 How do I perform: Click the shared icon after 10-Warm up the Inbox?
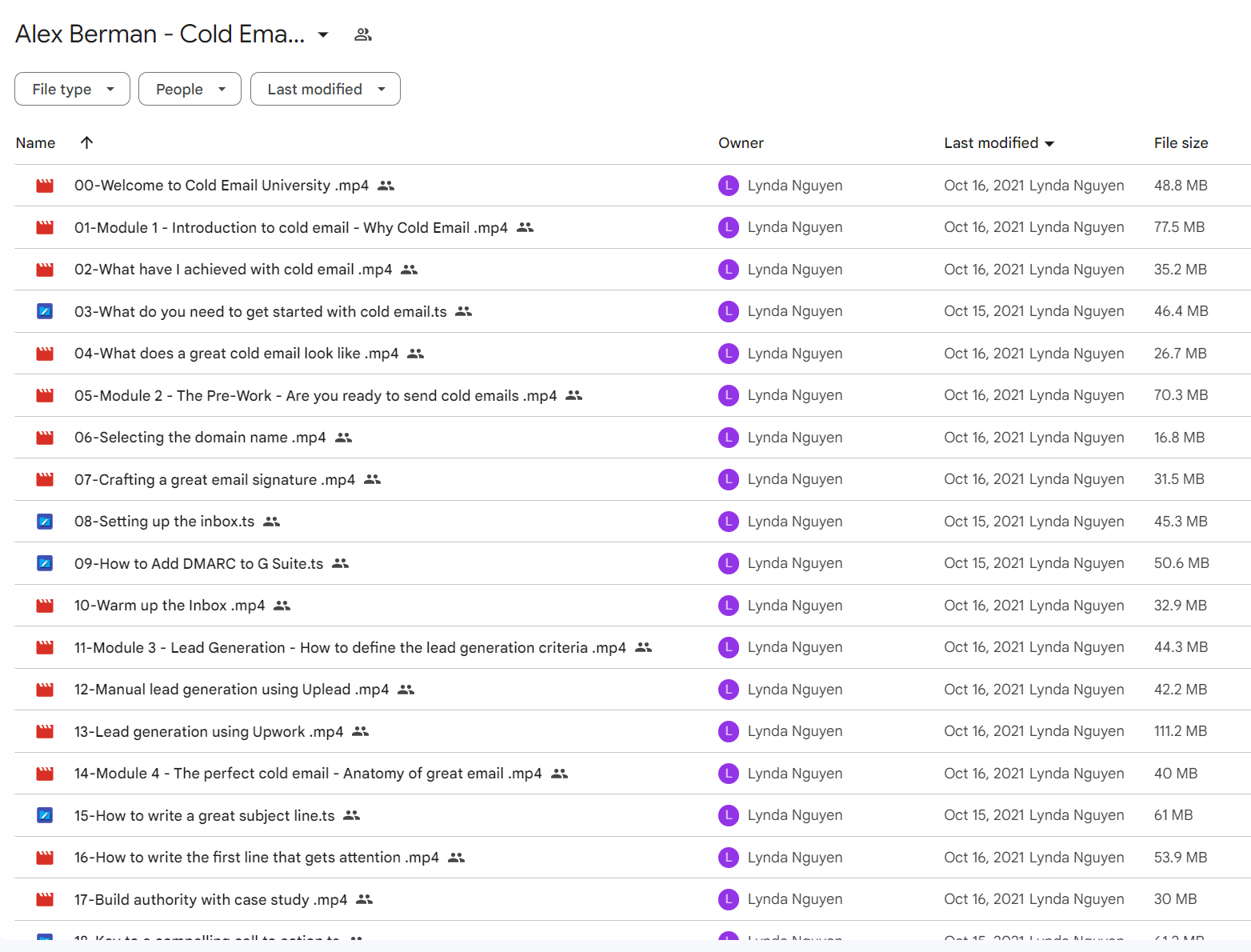282,606
